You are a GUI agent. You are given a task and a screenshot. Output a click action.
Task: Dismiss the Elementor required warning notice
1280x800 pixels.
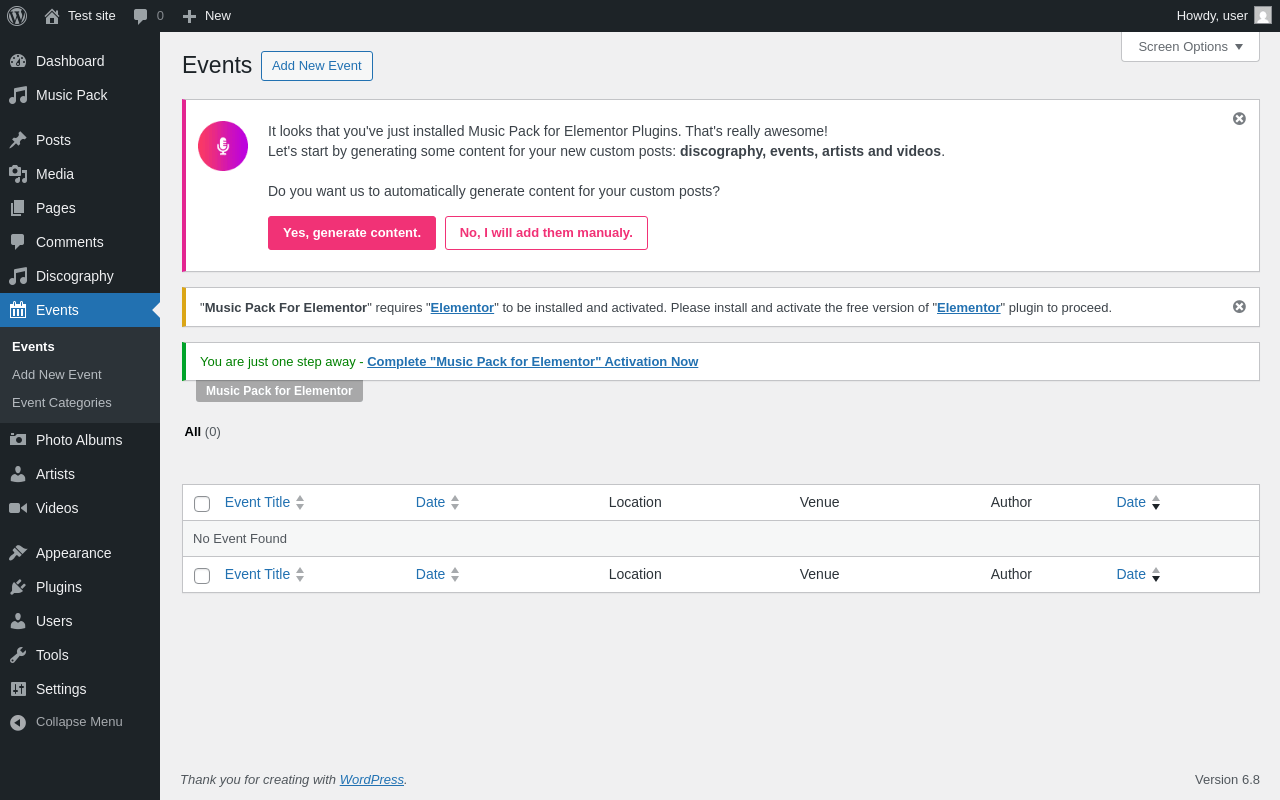click(1239, 307)
